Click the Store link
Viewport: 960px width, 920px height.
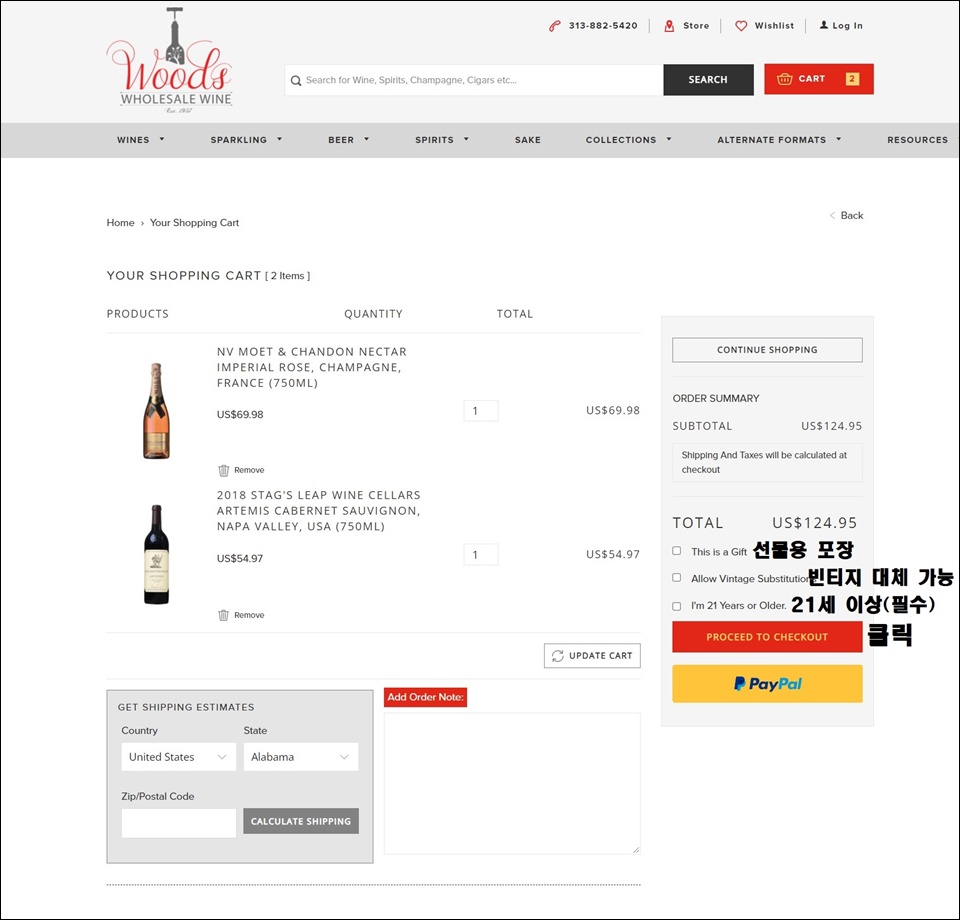coord(696,26)
